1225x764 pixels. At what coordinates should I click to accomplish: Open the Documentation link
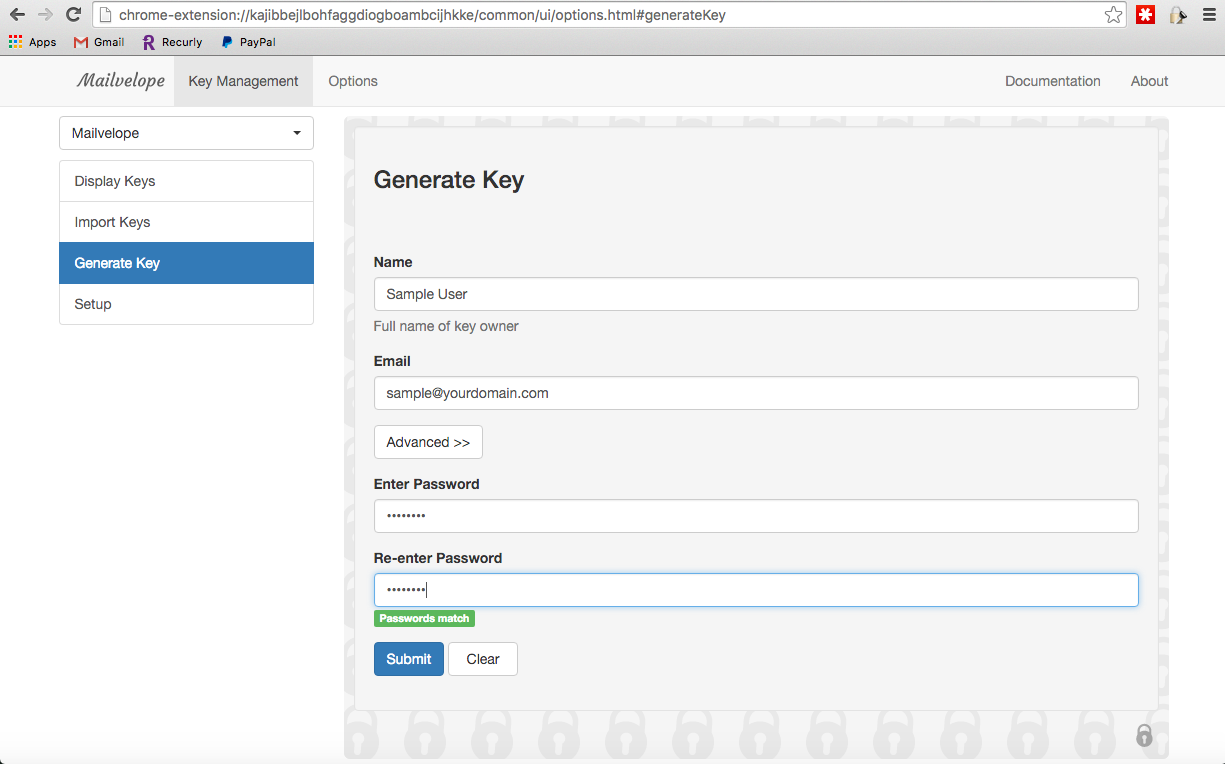coord(1052,81)
